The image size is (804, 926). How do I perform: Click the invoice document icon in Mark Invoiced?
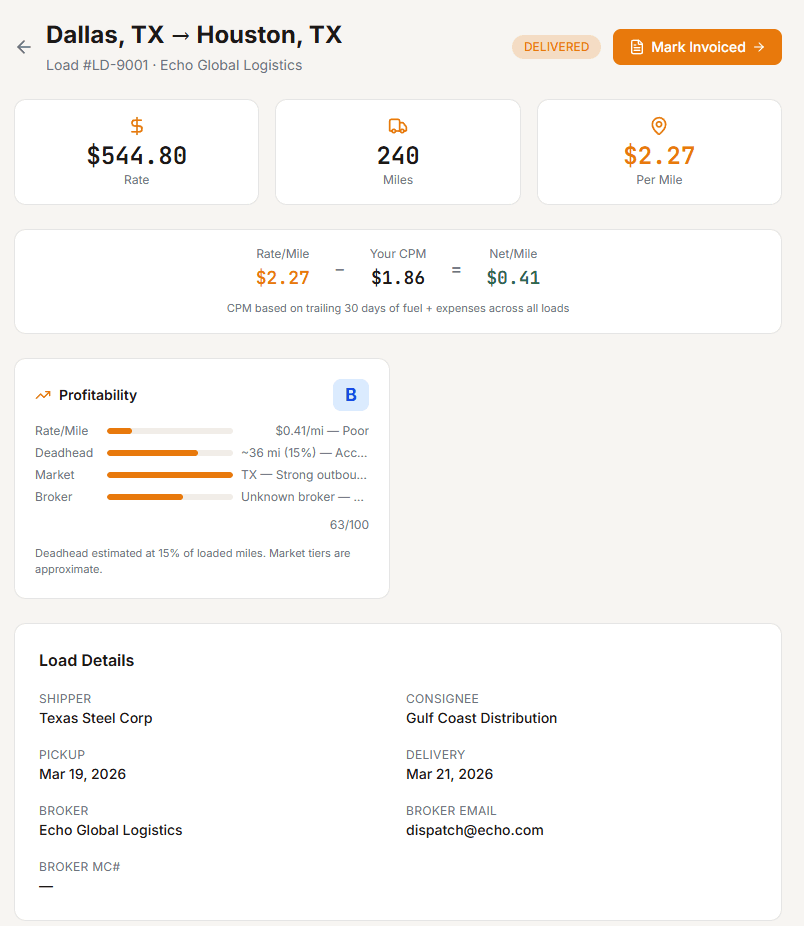(637, 47)
